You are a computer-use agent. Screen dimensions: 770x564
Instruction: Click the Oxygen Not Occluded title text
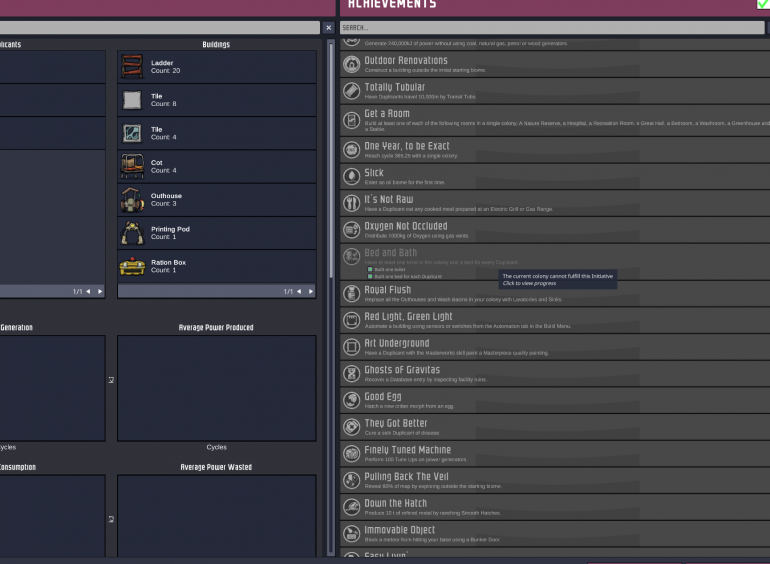(406, 226)
